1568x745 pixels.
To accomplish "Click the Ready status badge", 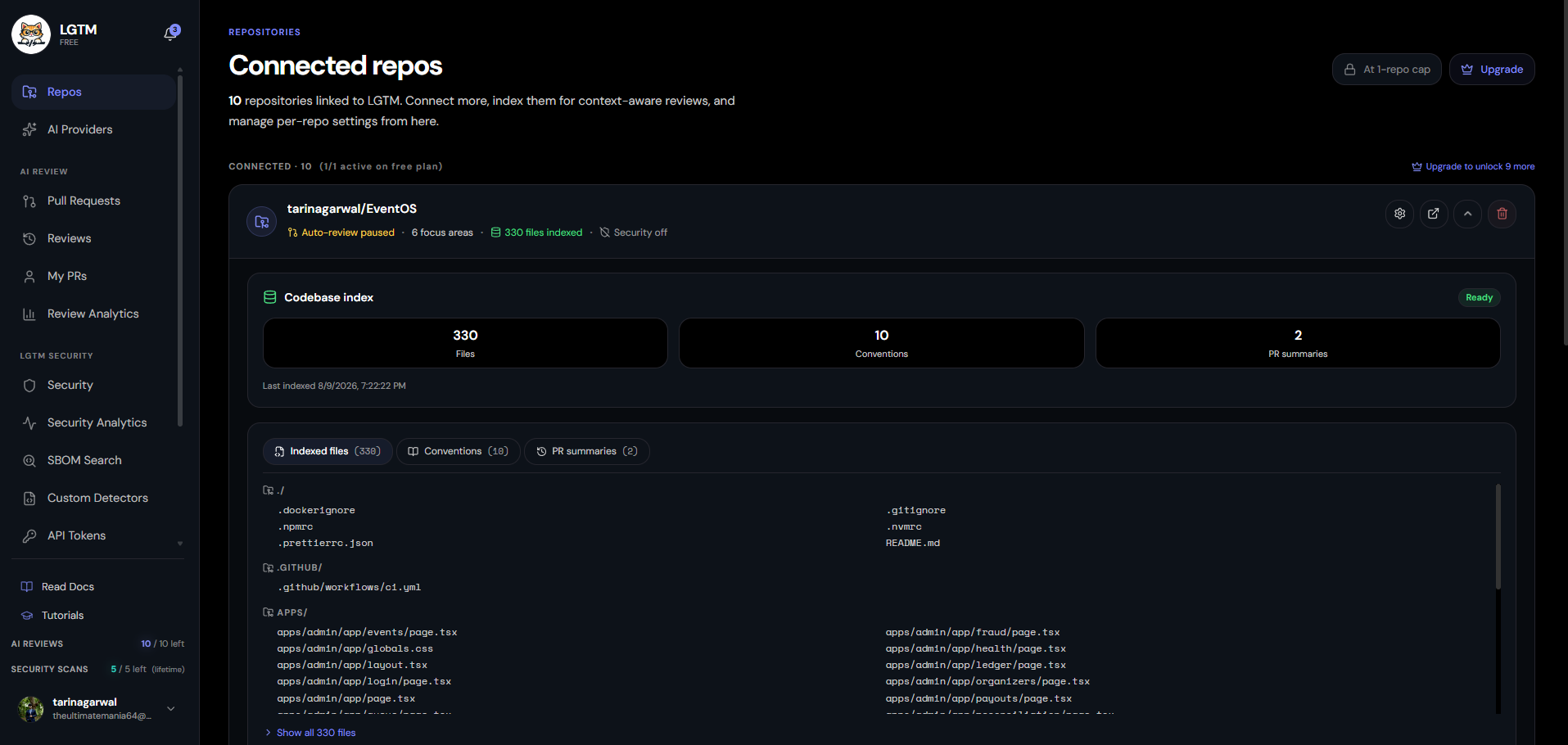I will tap(1479, 297).
